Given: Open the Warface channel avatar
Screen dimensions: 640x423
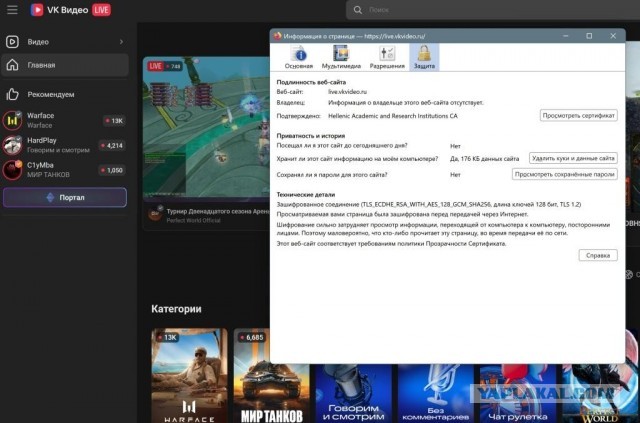Looking at the screenshot, I should click(12, 120).
